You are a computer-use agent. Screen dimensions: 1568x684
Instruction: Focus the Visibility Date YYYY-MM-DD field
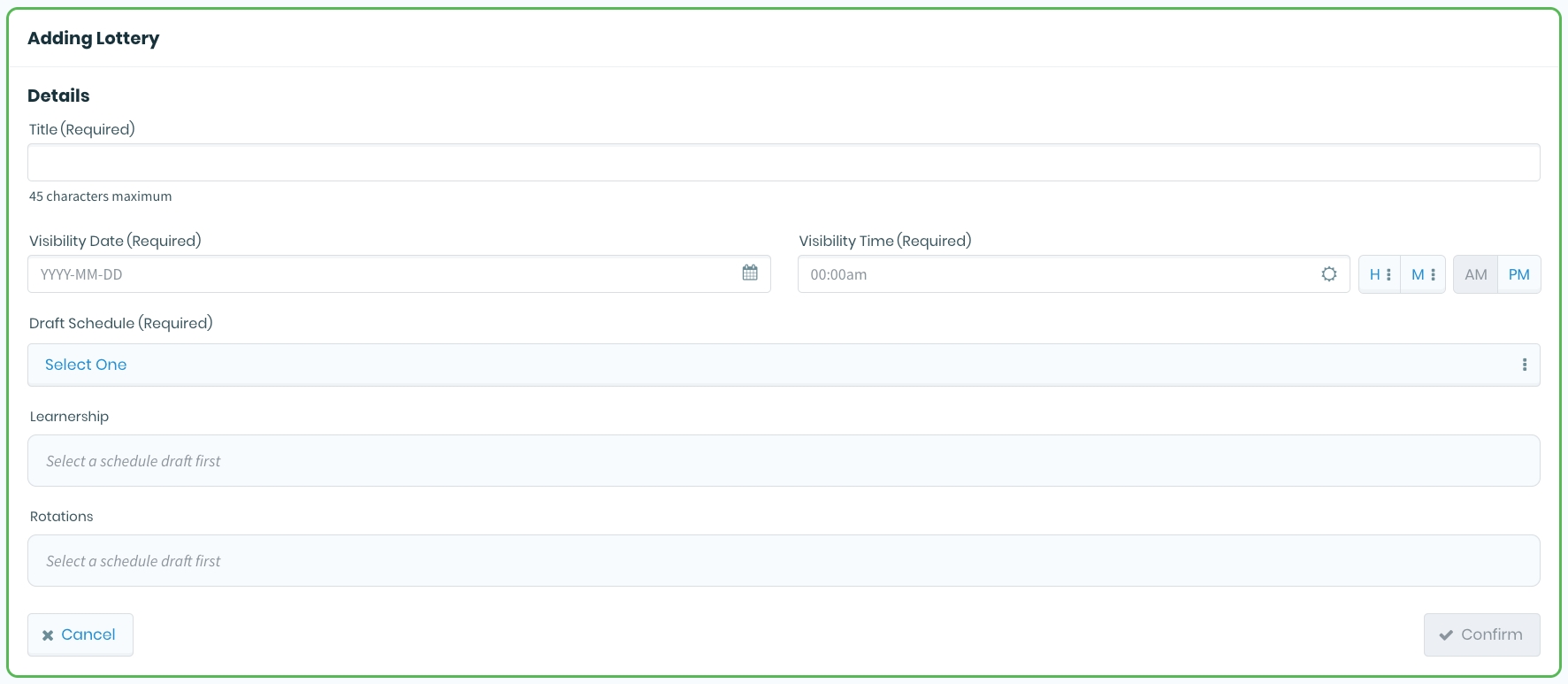pyautogui.click(x=399, y=274)
